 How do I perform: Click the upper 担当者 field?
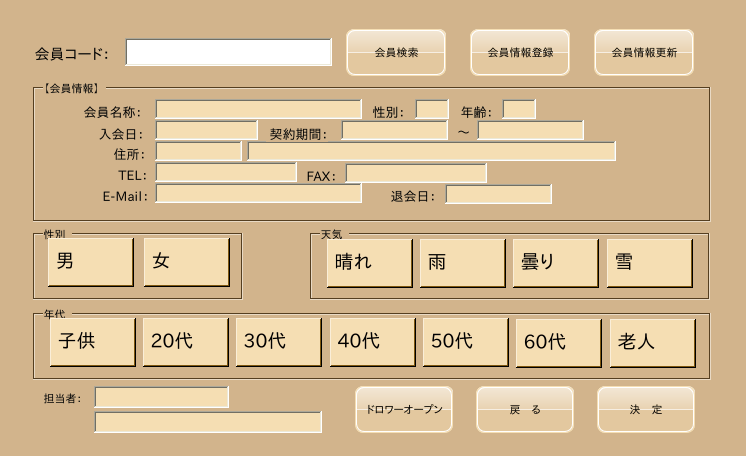click(x=162, y=397)
